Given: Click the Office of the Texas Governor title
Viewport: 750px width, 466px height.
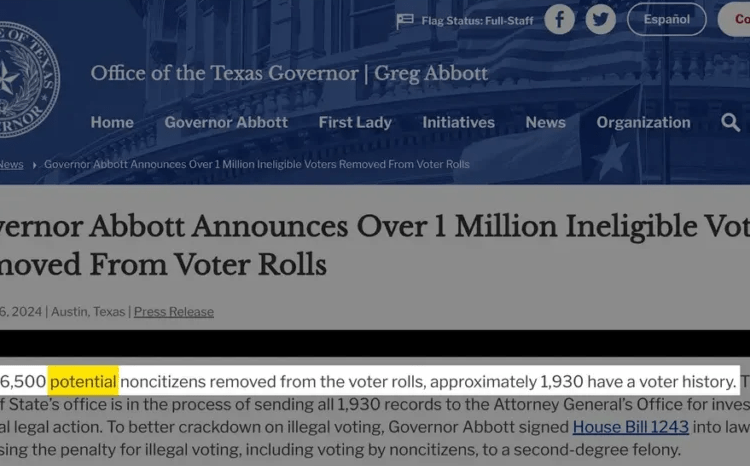Looking at the screenshot, I should click(x=289, y=73).
